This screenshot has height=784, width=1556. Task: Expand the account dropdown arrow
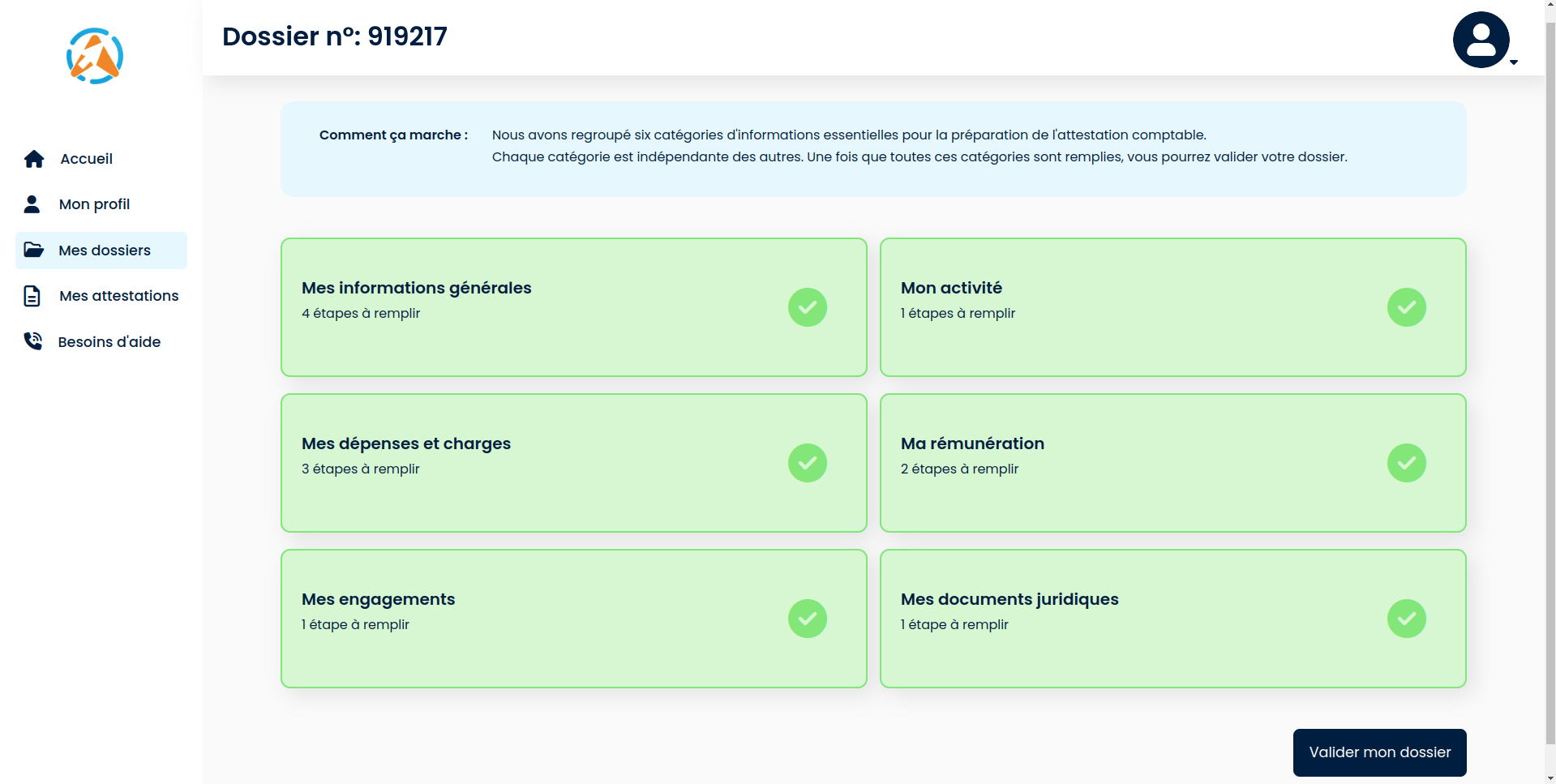point(1514,62)
